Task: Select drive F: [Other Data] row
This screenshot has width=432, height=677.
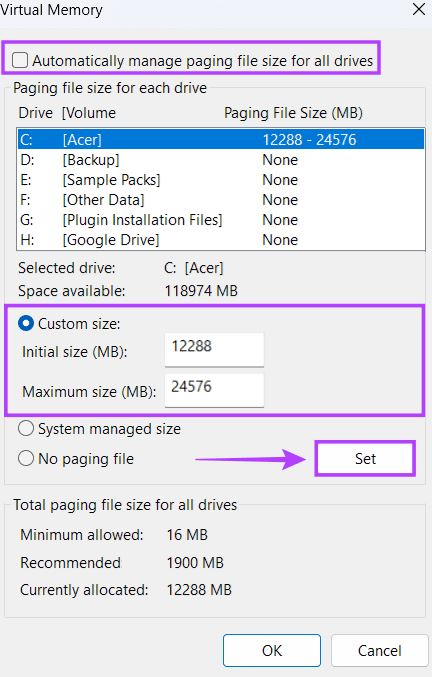Action: point(221,199)
